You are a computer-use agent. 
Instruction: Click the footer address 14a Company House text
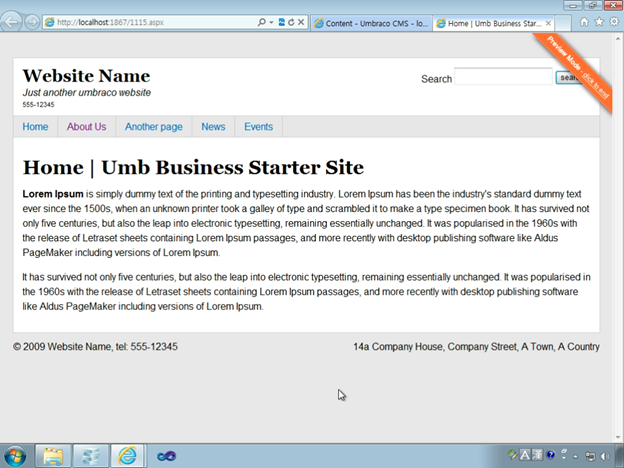(x=476, y=347)
